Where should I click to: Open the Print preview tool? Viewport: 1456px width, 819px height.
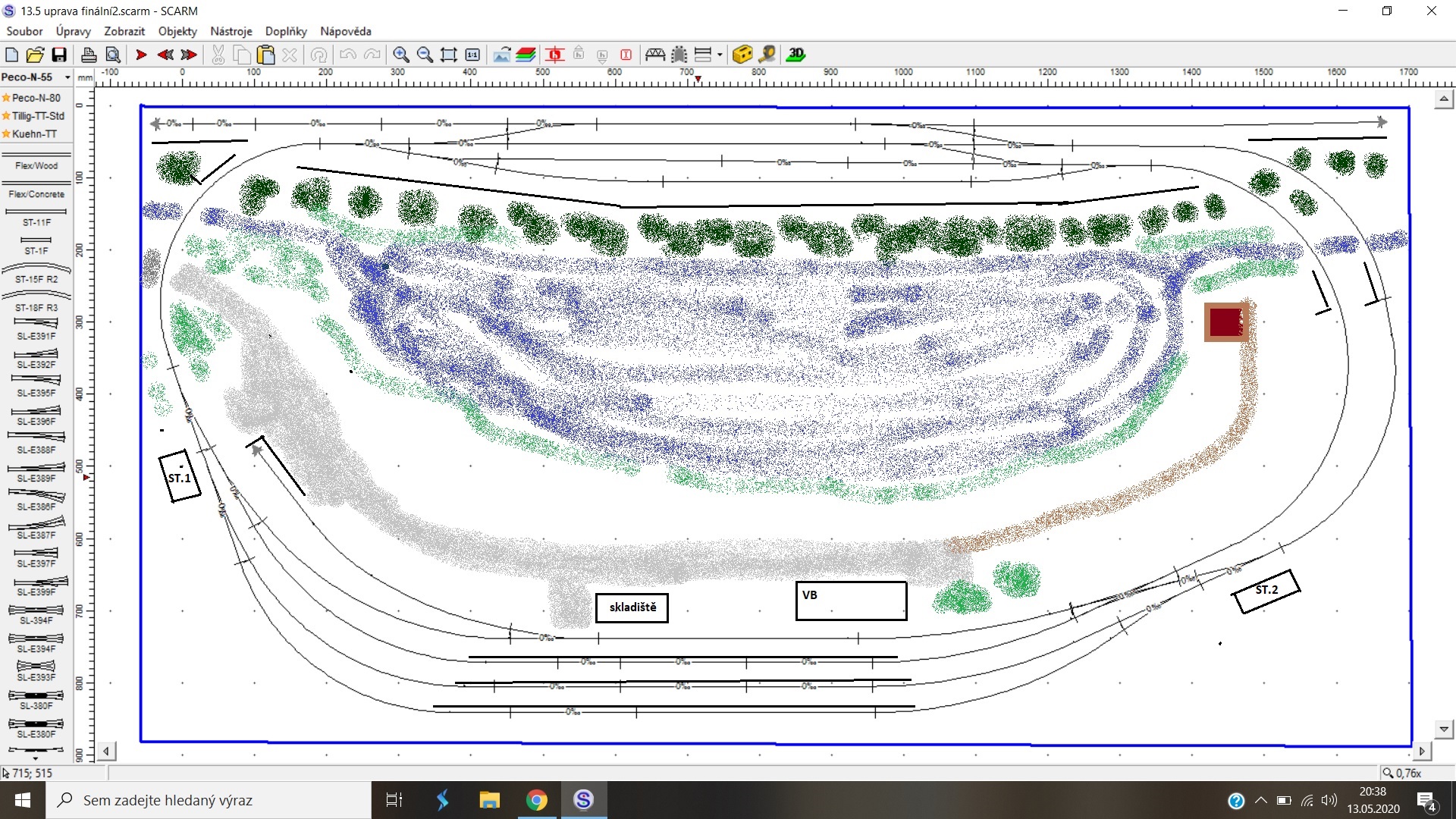[113, 55]
